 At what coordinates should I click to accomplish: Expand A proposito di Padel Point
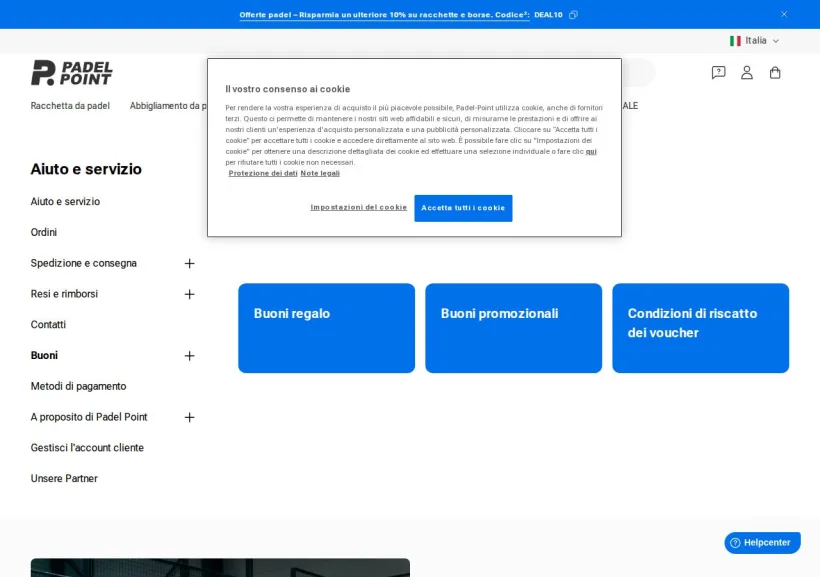pyautogui.click(x=189, y=417)
